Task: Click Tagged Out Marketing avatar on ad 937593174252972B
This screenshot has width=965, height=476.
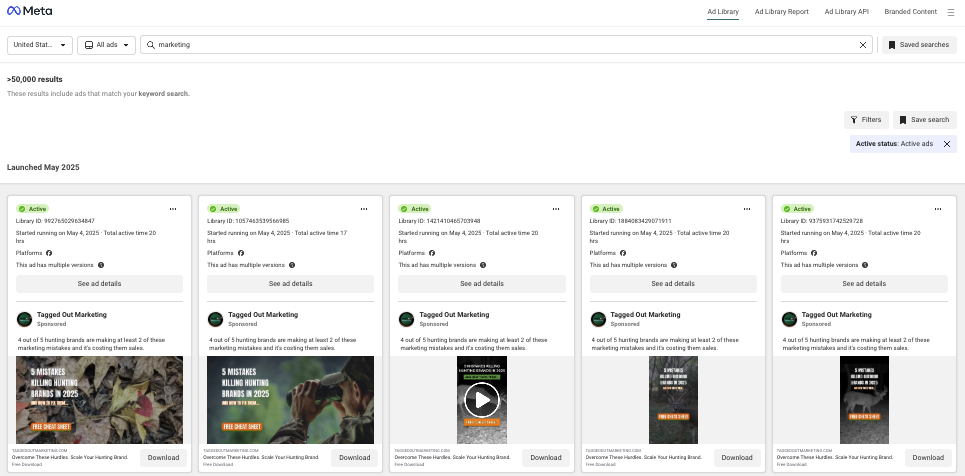Action: (790, 319)
